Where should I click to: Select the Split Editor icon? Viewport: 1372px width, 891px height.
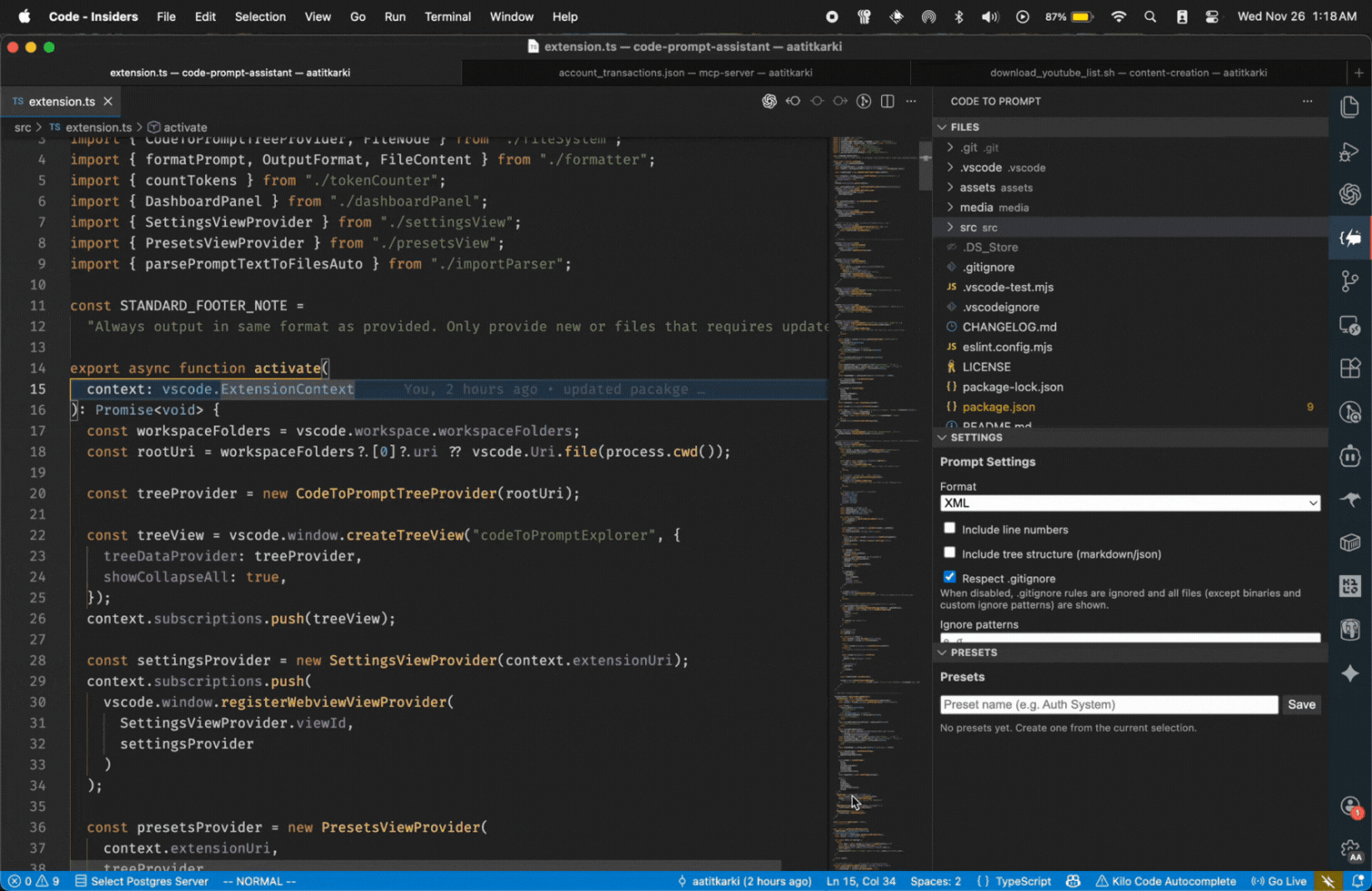(x=887, y=102)
